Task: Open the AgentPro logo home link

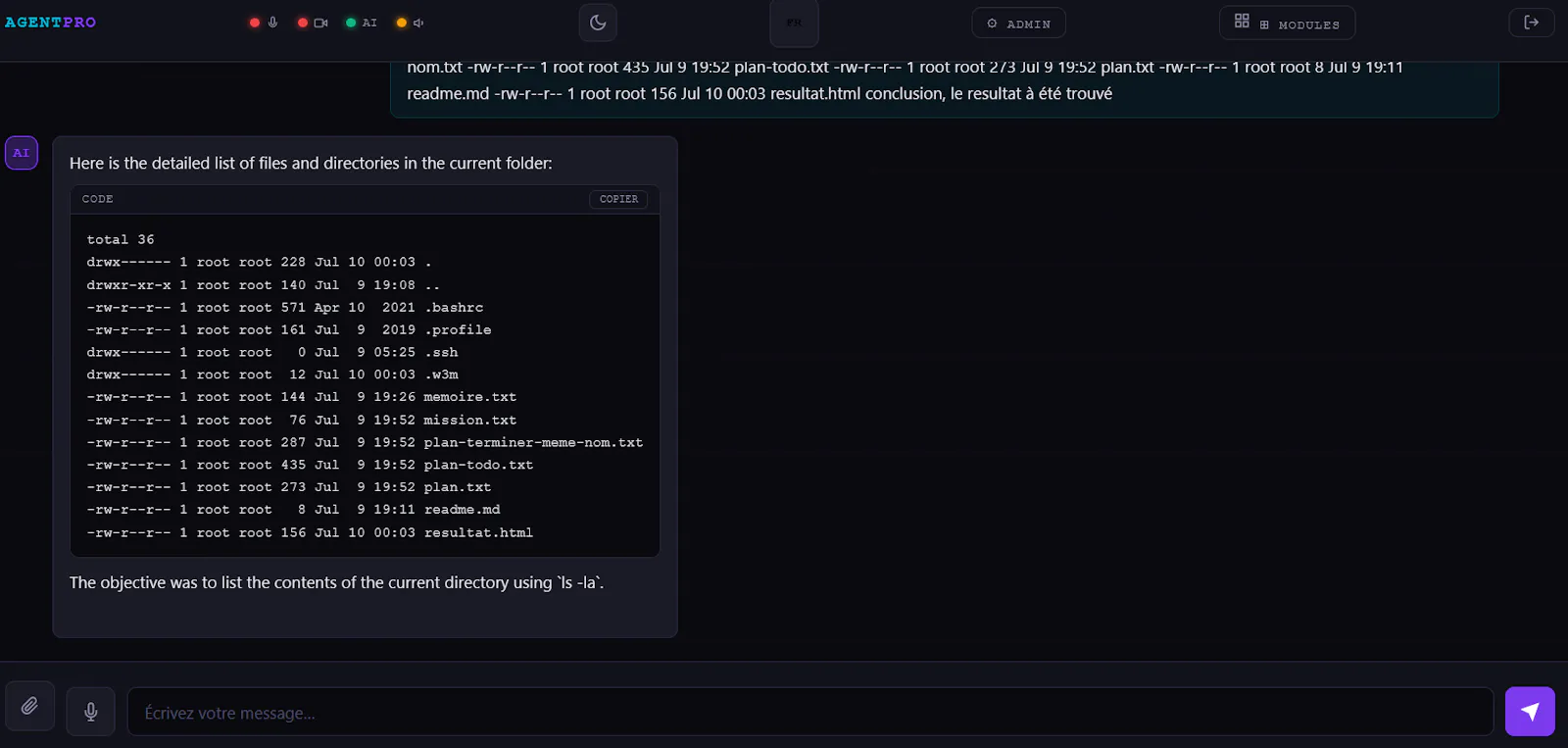Action: pos(50,22)
